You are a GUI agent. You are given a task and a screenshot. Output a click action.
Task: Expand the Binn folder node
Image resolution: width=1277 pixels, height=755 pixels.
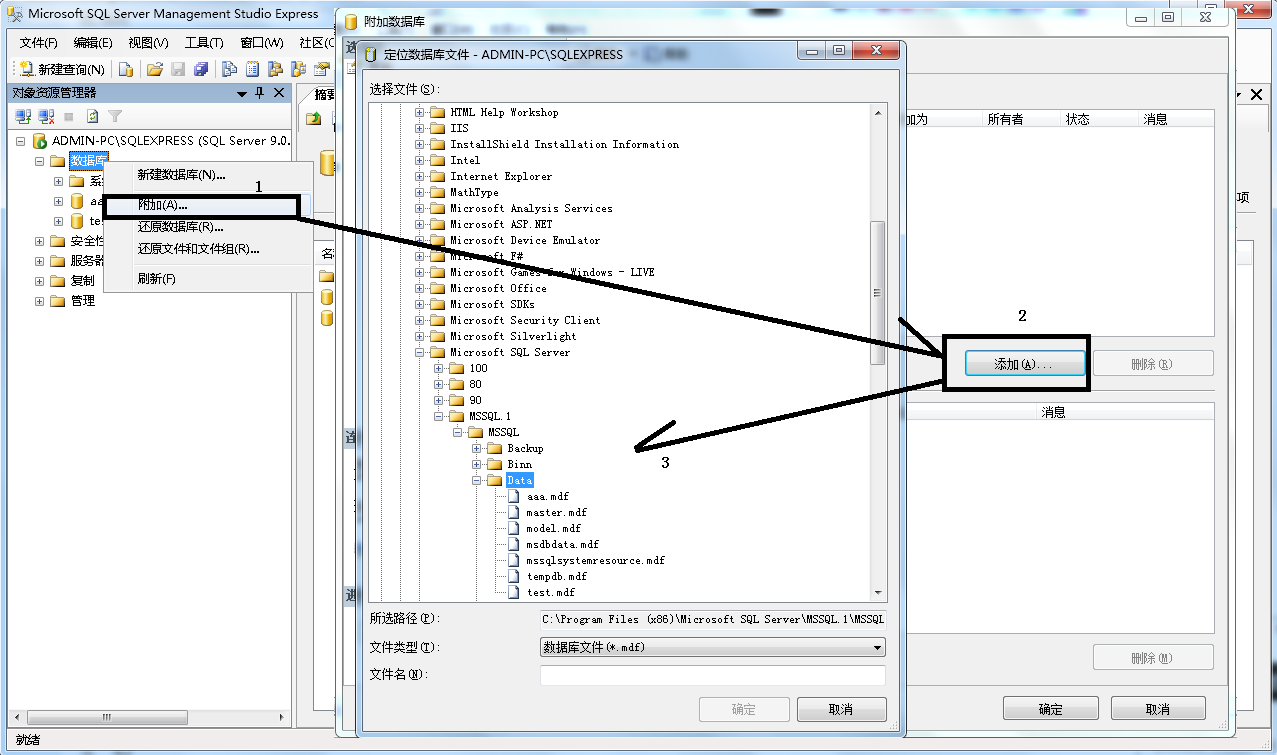[x=477, y=464]
